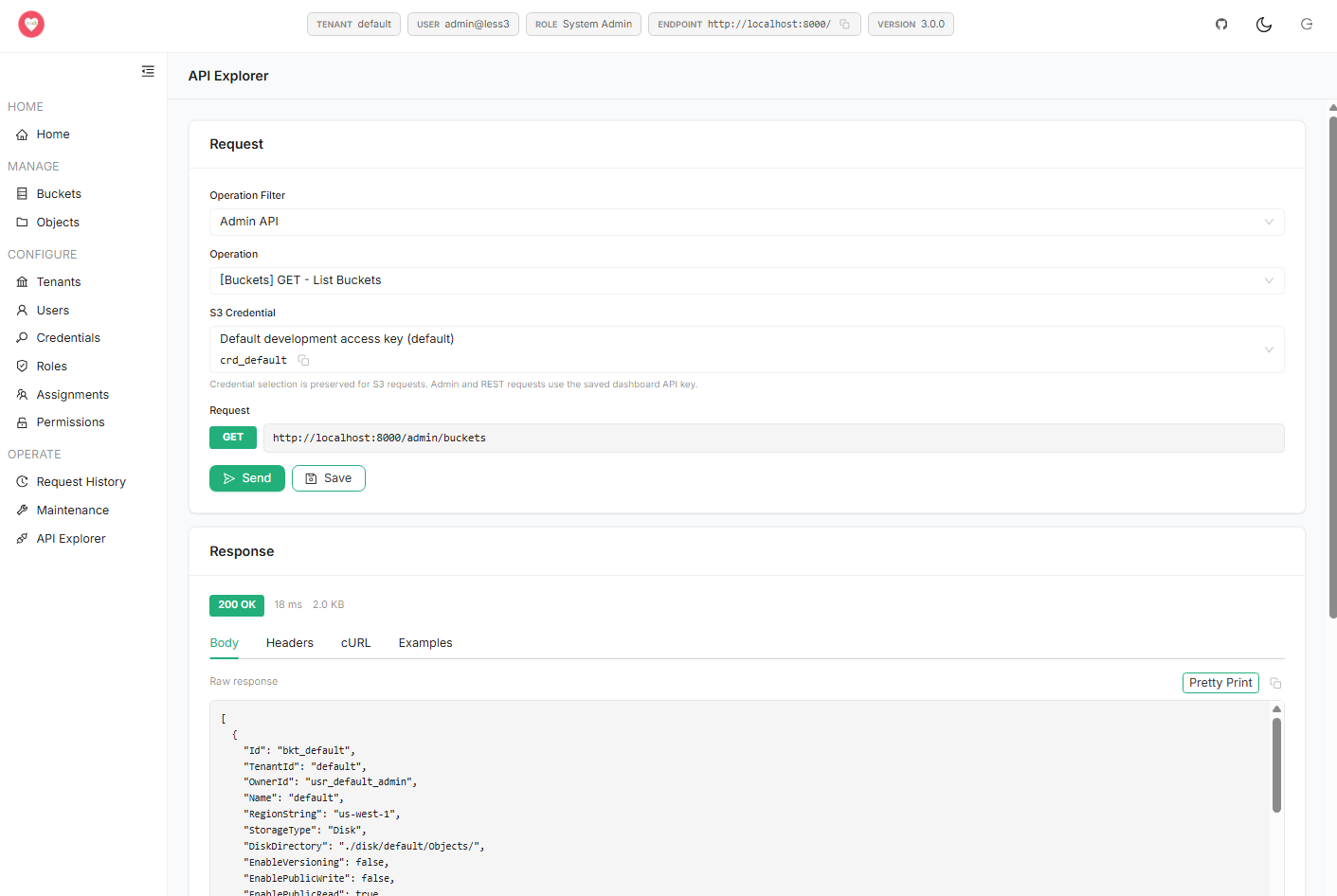Click the Assignments people icon
The height and width of the screenshot is (896, 1337).
pos(22,394)
